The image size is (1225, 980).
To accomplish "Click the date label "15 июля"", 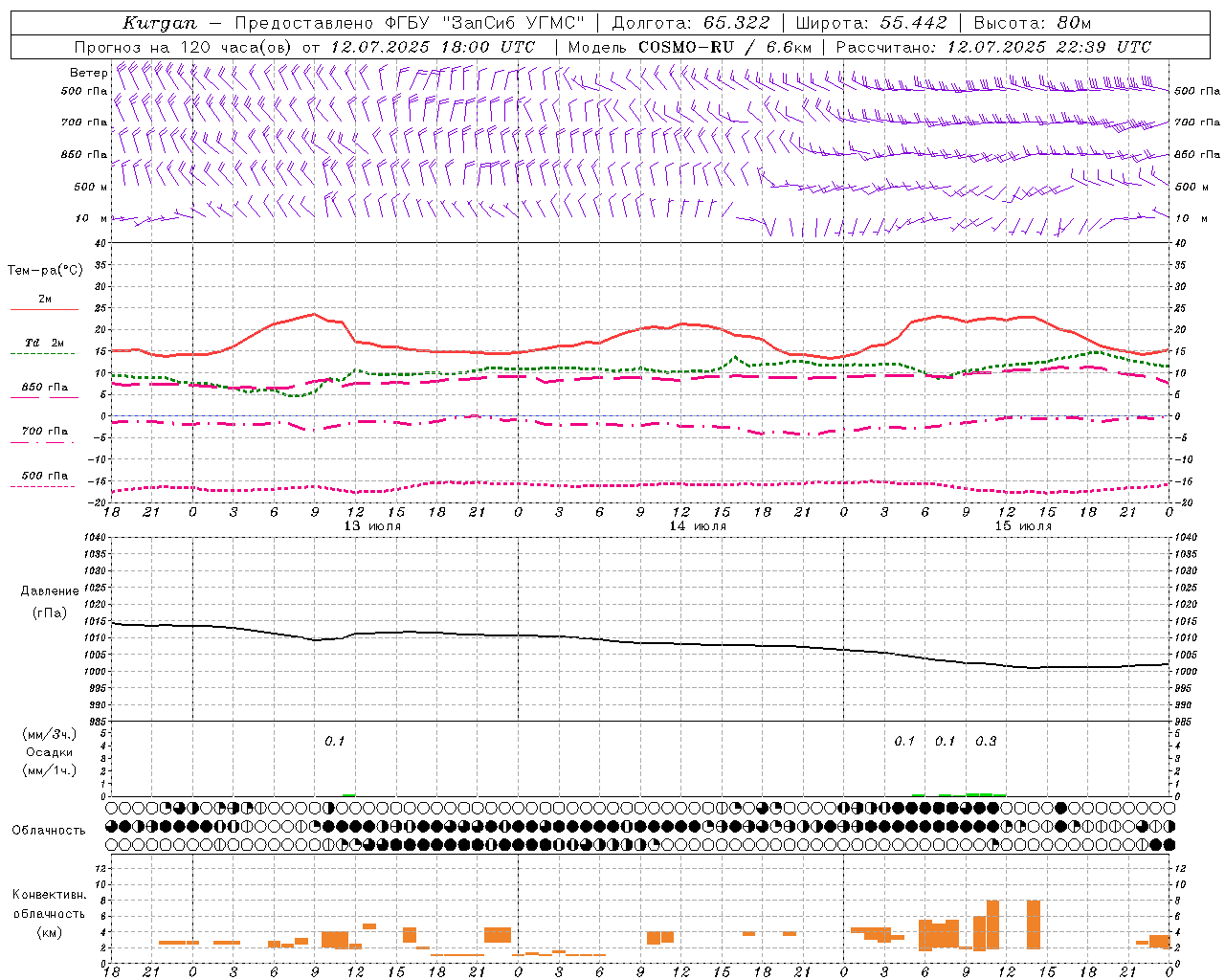I will click(x=1023, y=525).
